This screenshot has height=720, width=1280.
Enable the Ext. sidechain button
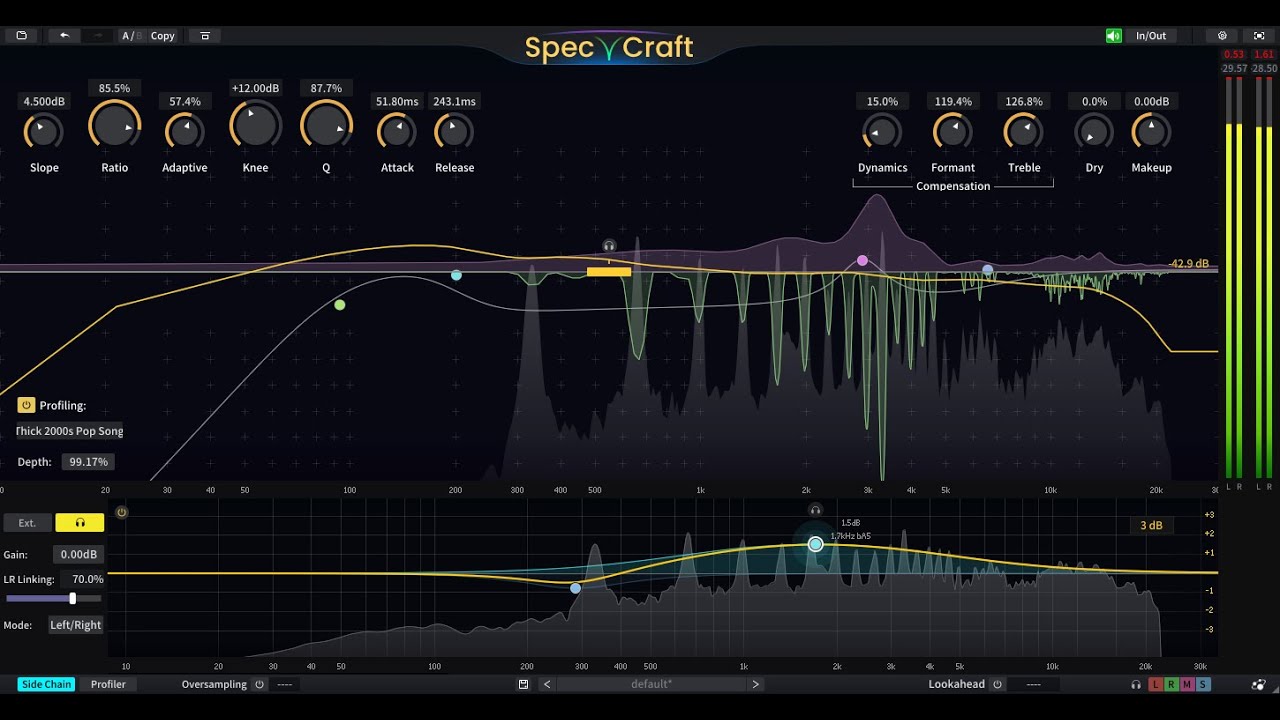tap(27, 522)
